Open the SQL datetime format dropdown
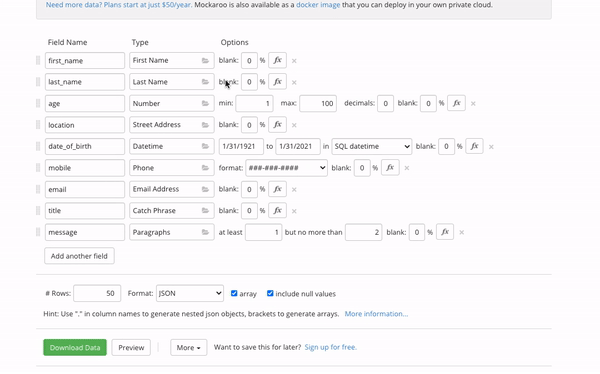The width and height of the screenshot is (600, 374). pos(372,146)
